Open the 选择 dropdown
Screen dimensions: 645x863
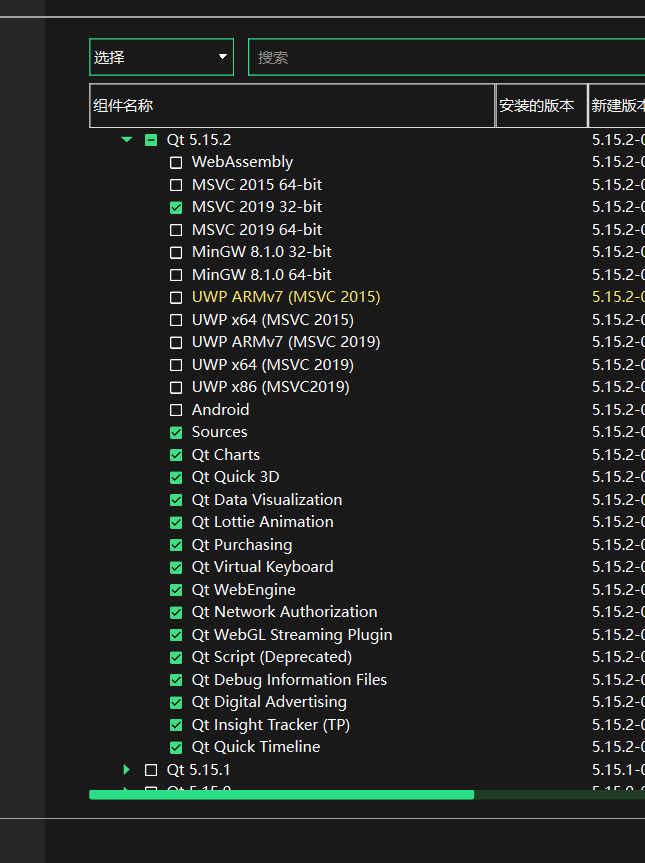coord(161,57)
